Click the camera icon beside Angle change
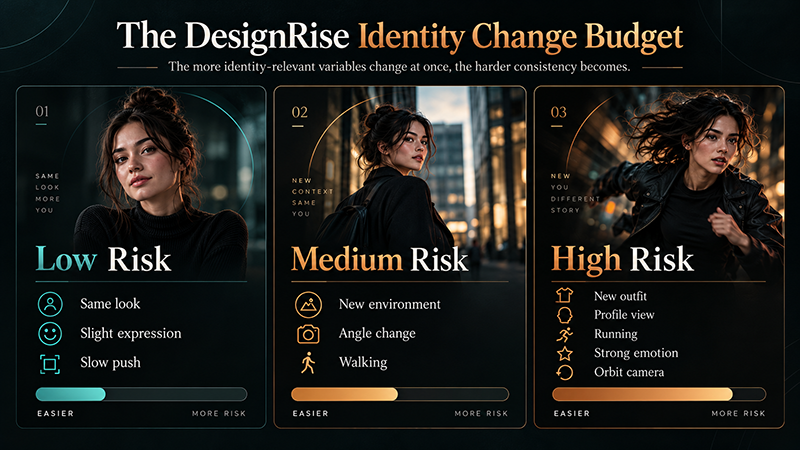Viewport: 800px width, 450px height. (308, 334)
